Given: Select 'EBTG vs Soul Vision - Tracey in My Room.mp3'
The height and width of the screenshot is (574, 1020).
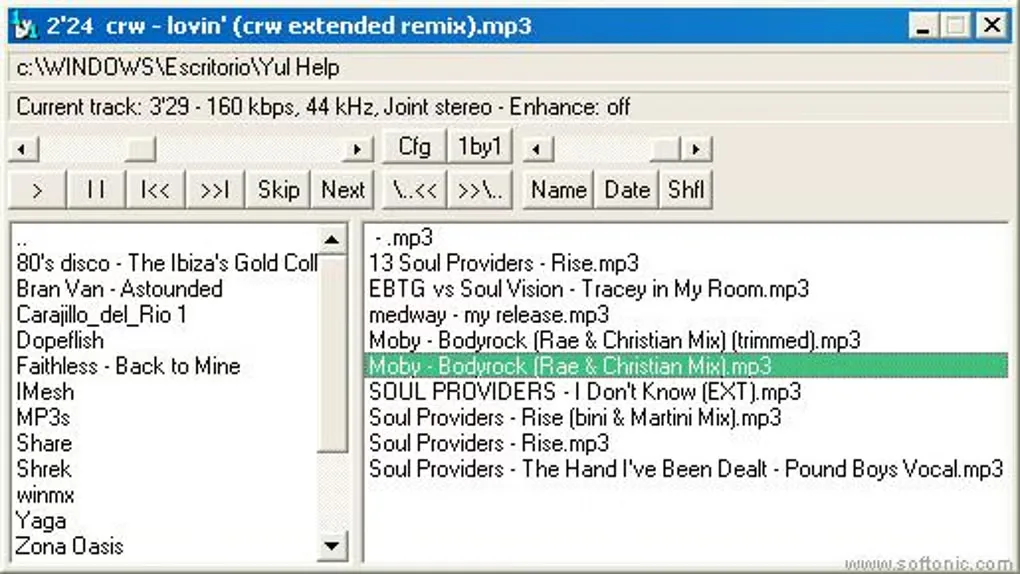Looking at the screenshot, I should 589,289.
